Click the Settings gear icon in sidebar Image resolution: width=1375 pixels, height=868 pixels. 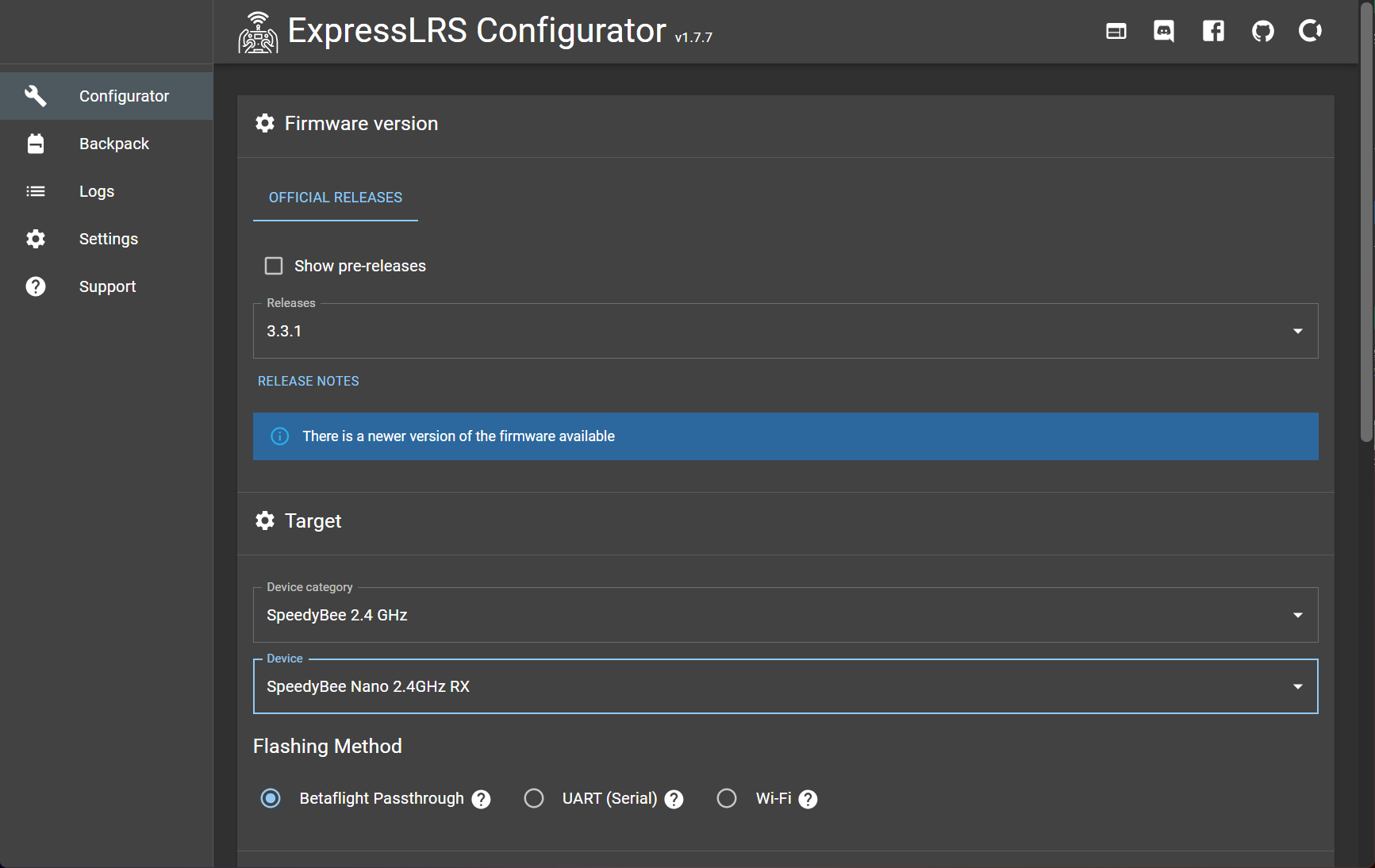pos(36,239)
